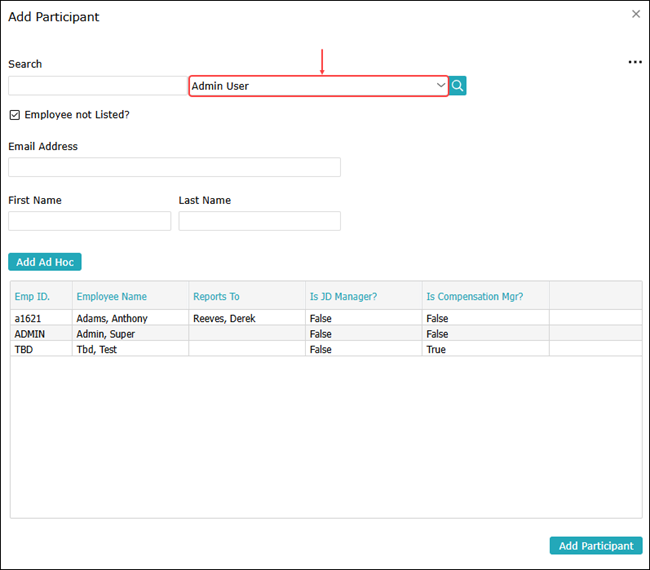Sort by the Emp ID. column header
Viewport: 650px width, 570px height.
coord(32,296)
